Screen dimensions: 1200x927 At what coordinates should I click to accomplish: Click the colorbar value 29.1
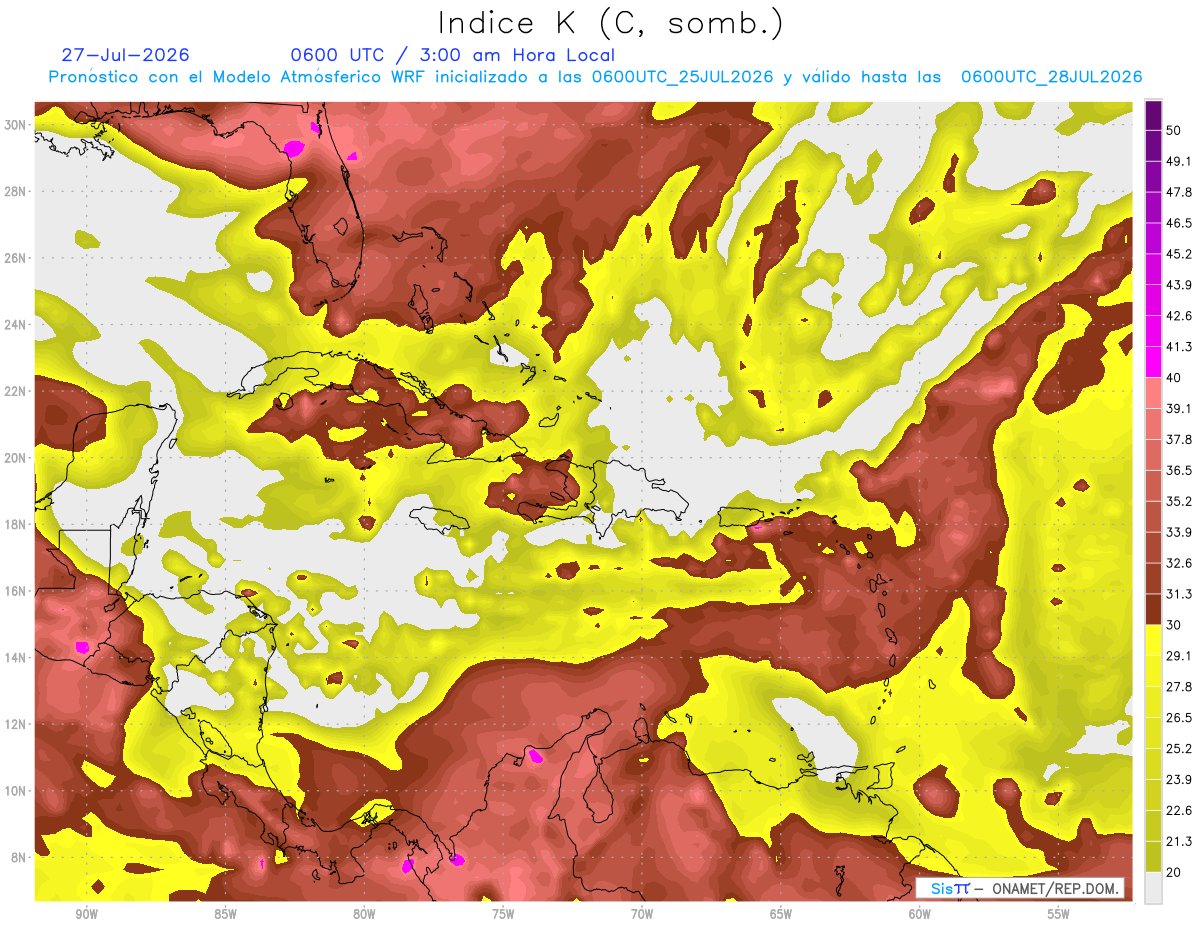[x=1179, y=656]
